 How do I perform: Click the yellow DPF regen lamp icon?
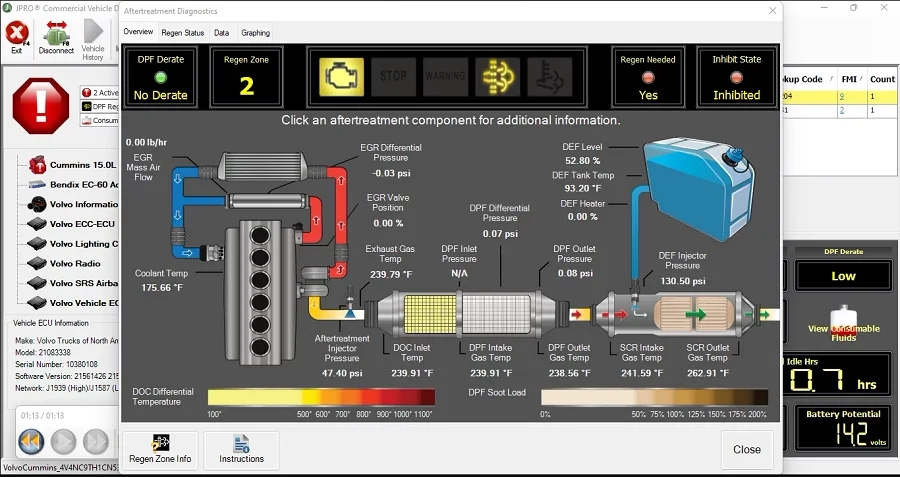[498, 76]
